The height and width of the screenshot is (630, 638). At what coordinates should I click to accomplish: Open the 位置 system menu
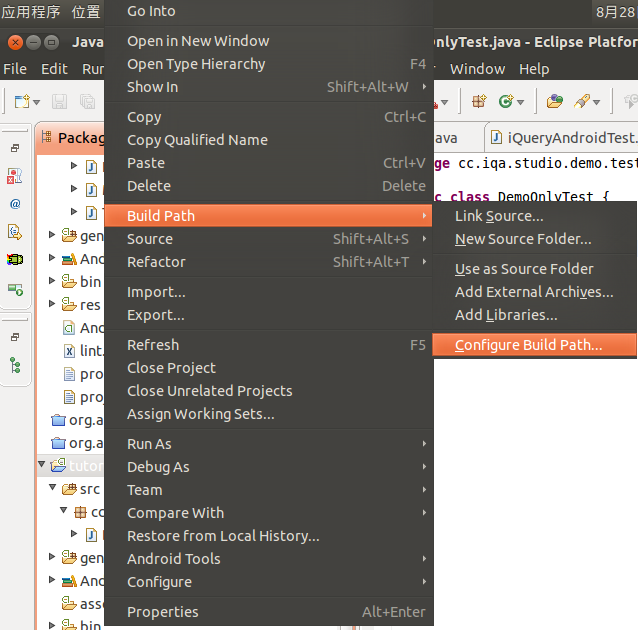click(x=86, y=11)
